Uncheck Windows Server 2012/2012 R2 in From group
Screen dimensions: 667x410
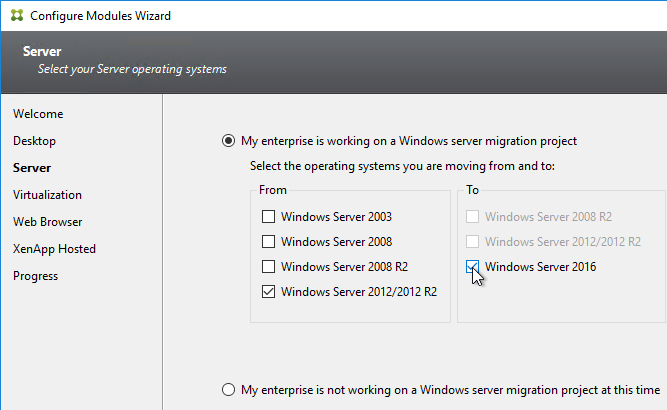click(x=268, y=292)
